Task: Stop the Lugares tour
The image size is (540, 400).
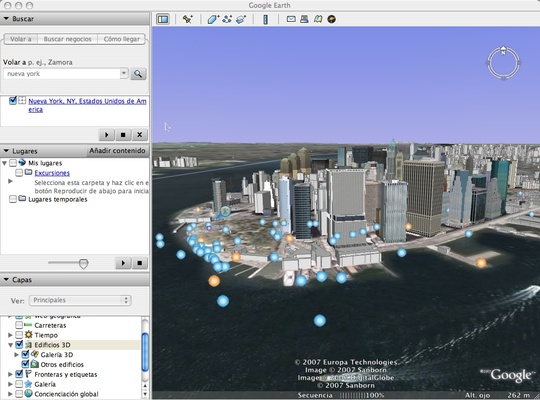Action: [x=139, y=263]
